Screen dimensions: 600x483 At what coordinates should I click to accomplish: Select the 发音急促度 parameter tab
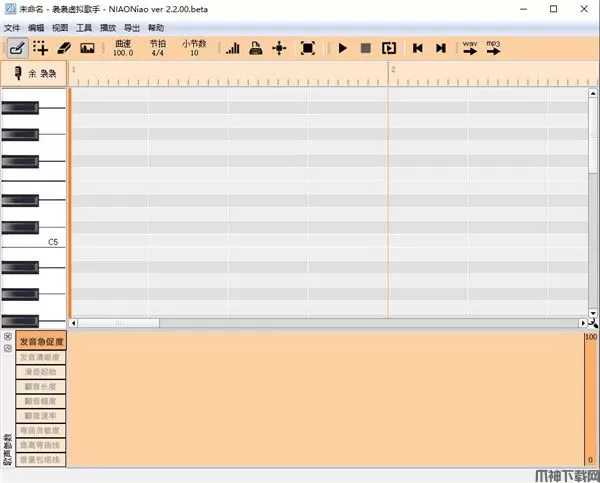[x=41, y=341]
